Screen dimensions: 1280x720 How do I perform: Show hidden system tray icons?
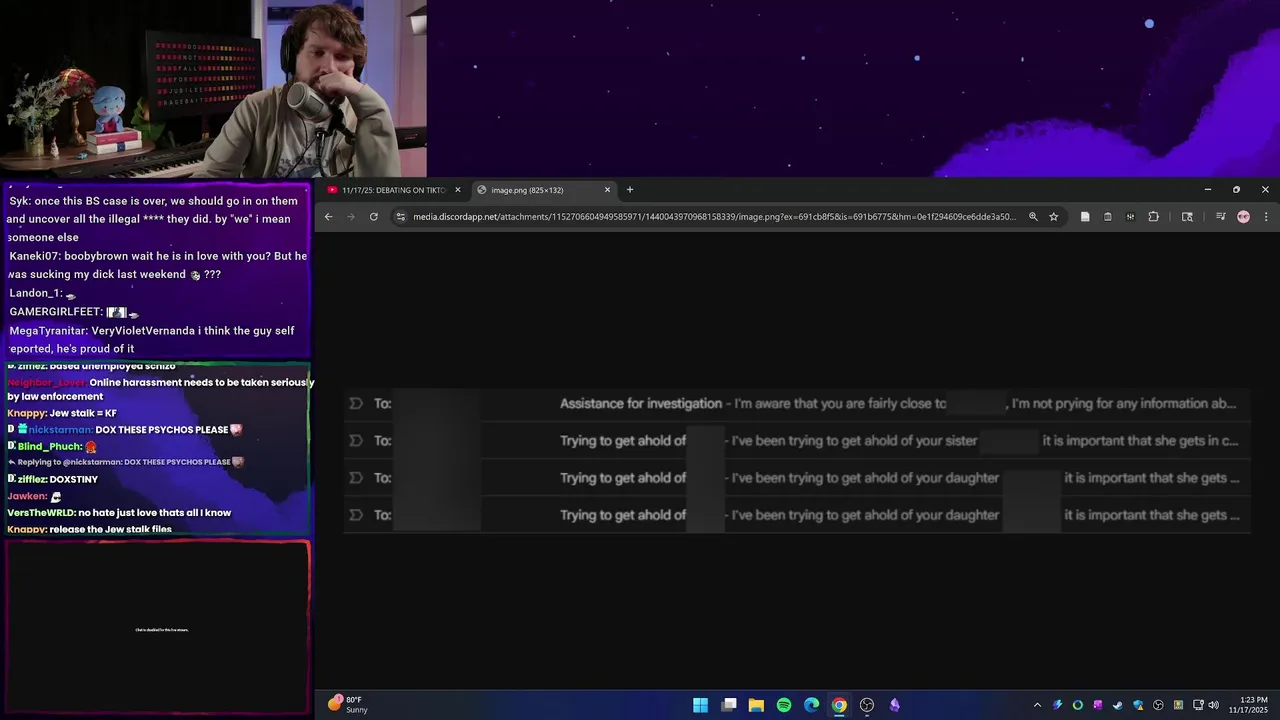[1037, 705]
